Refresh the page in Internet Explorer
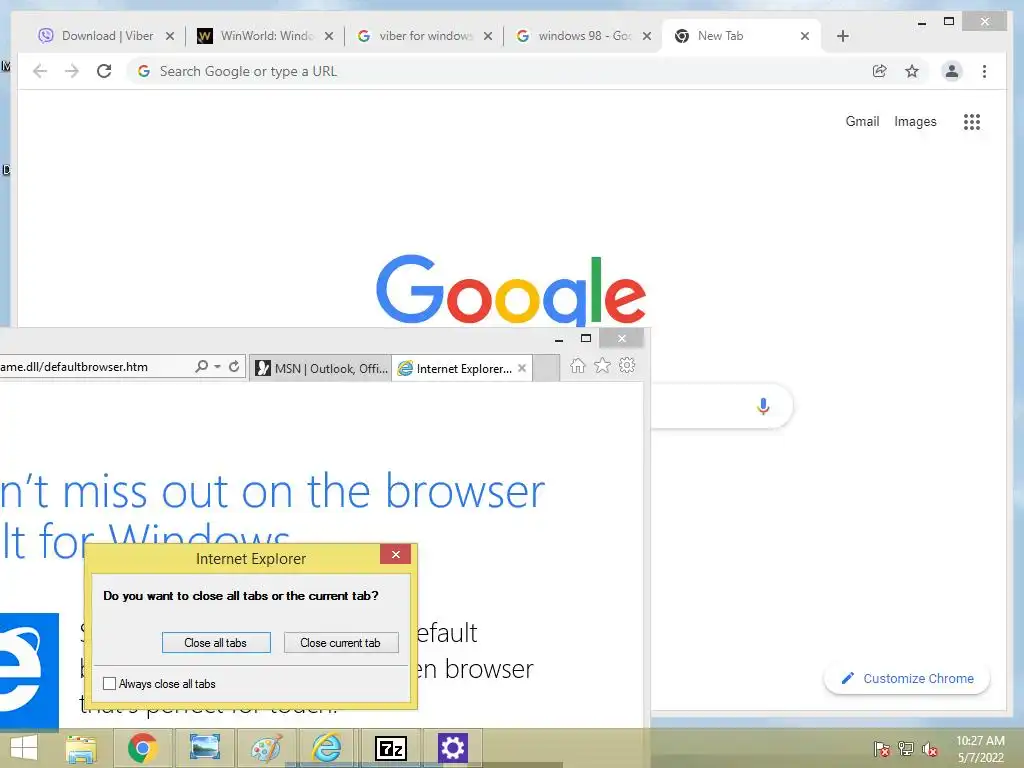 [x=234, y=367]
